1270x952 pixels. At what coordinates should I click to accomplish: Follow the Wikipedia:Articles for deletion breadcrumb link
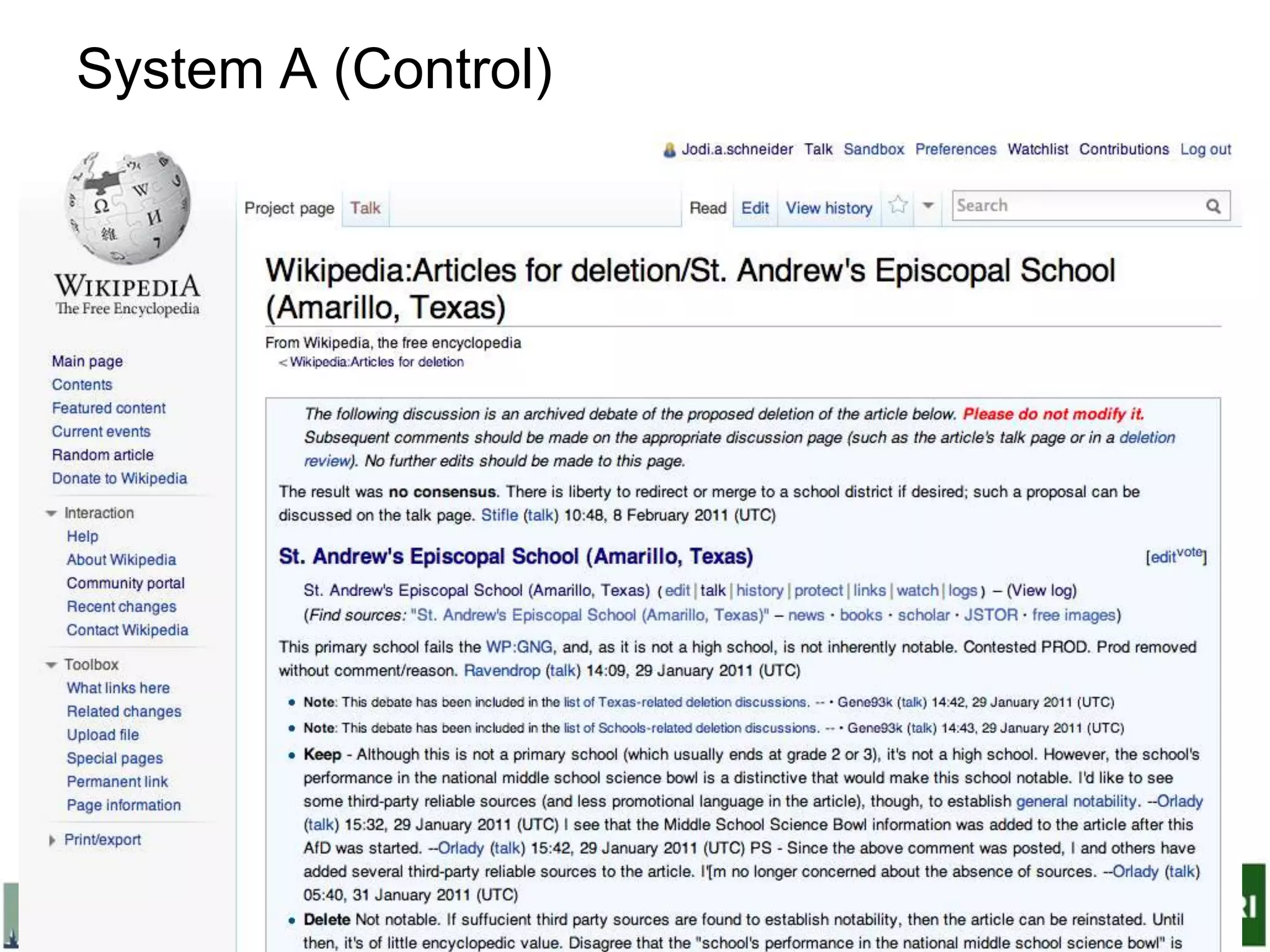coord(377,362)
